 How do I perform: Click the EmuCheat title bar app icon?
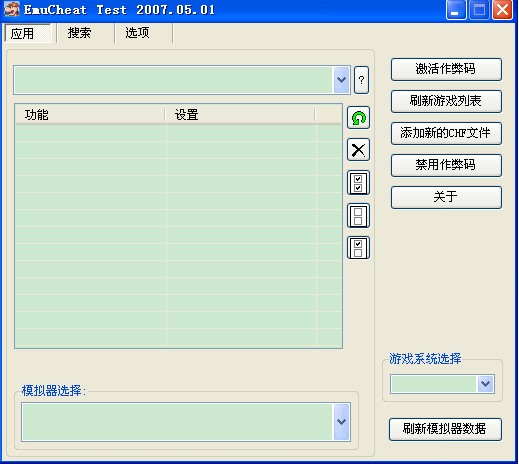coord(12,9)
